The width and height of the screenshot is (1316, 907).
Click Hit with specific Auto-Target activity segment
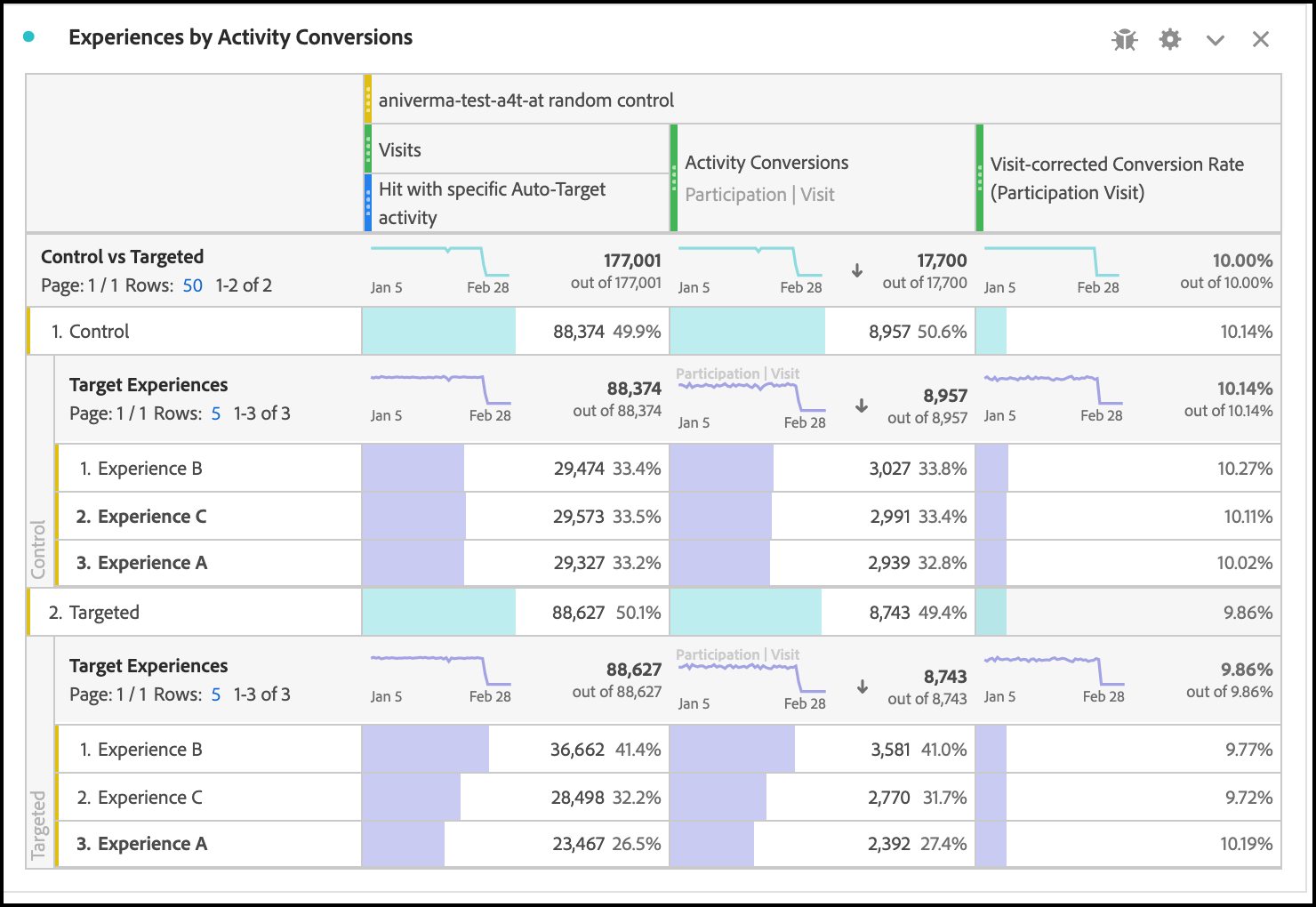tap(492, 203)
